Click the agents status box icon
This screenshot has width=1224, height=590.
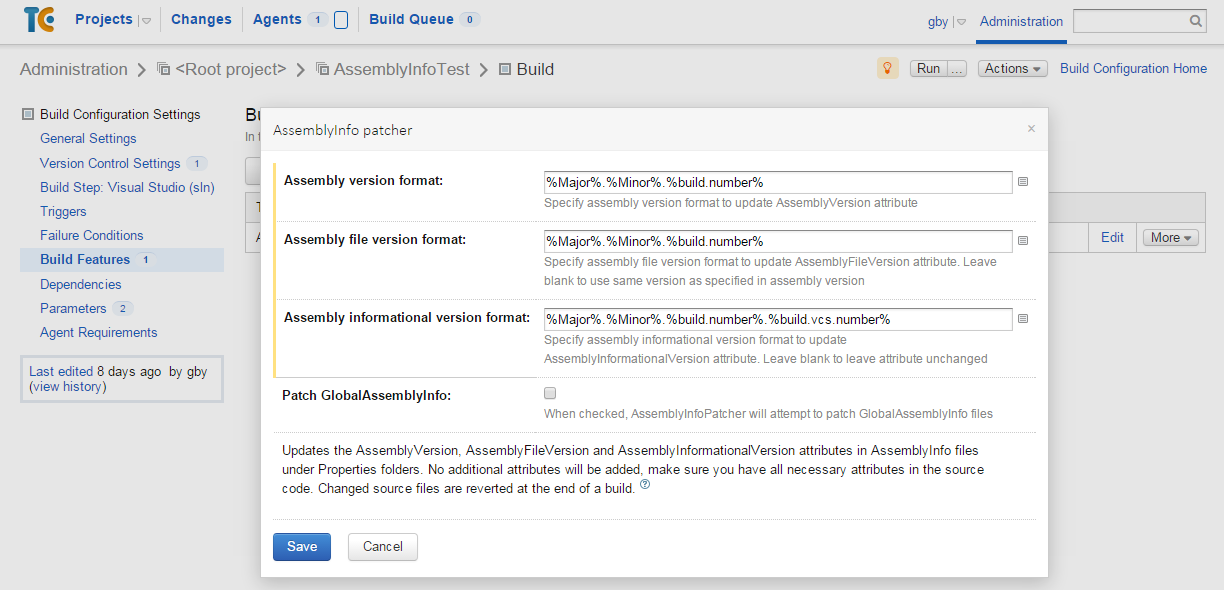coord(341,20)
